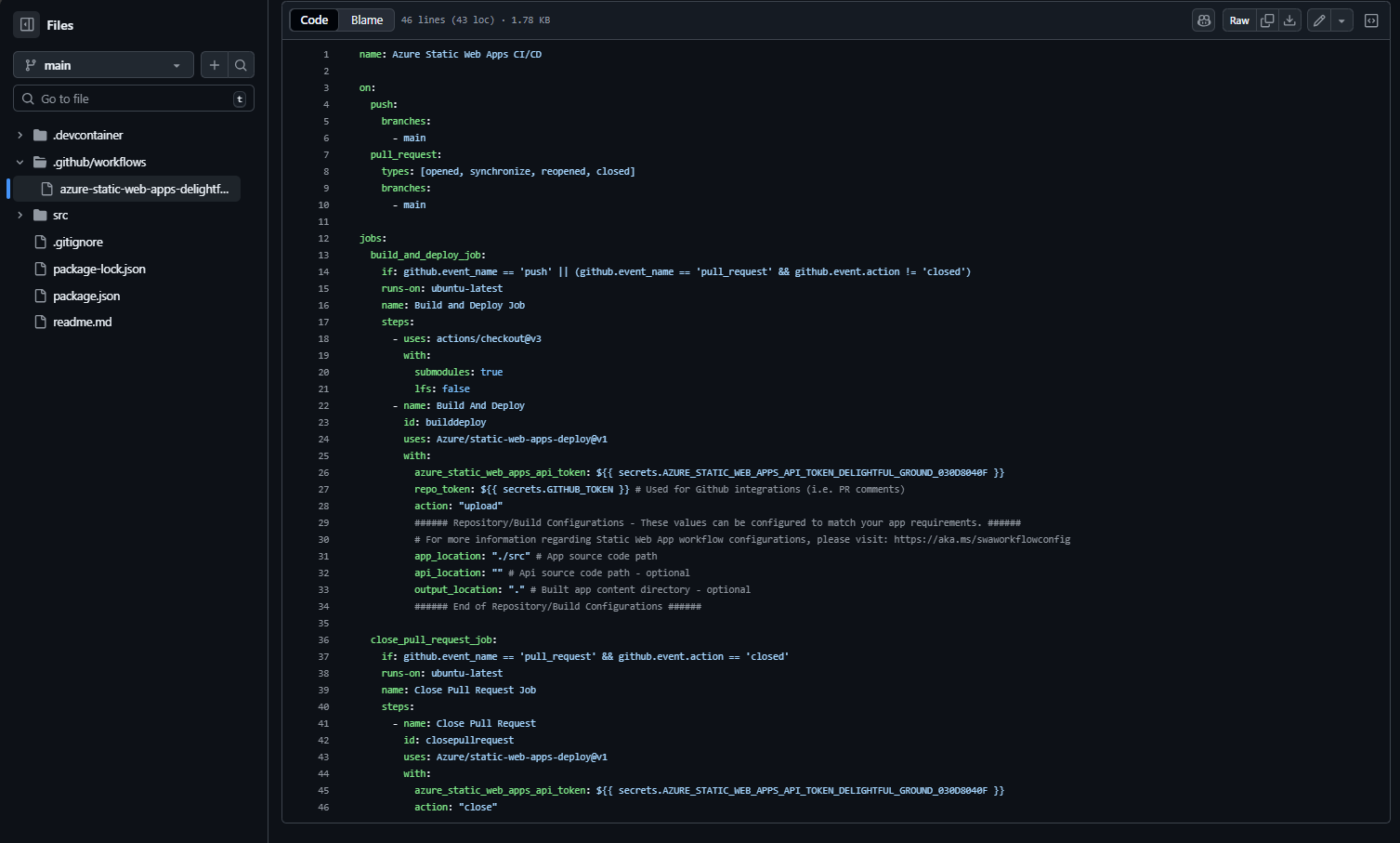
Task: Click the Copilot icon in file header
Action: (x=1204, y=20)
